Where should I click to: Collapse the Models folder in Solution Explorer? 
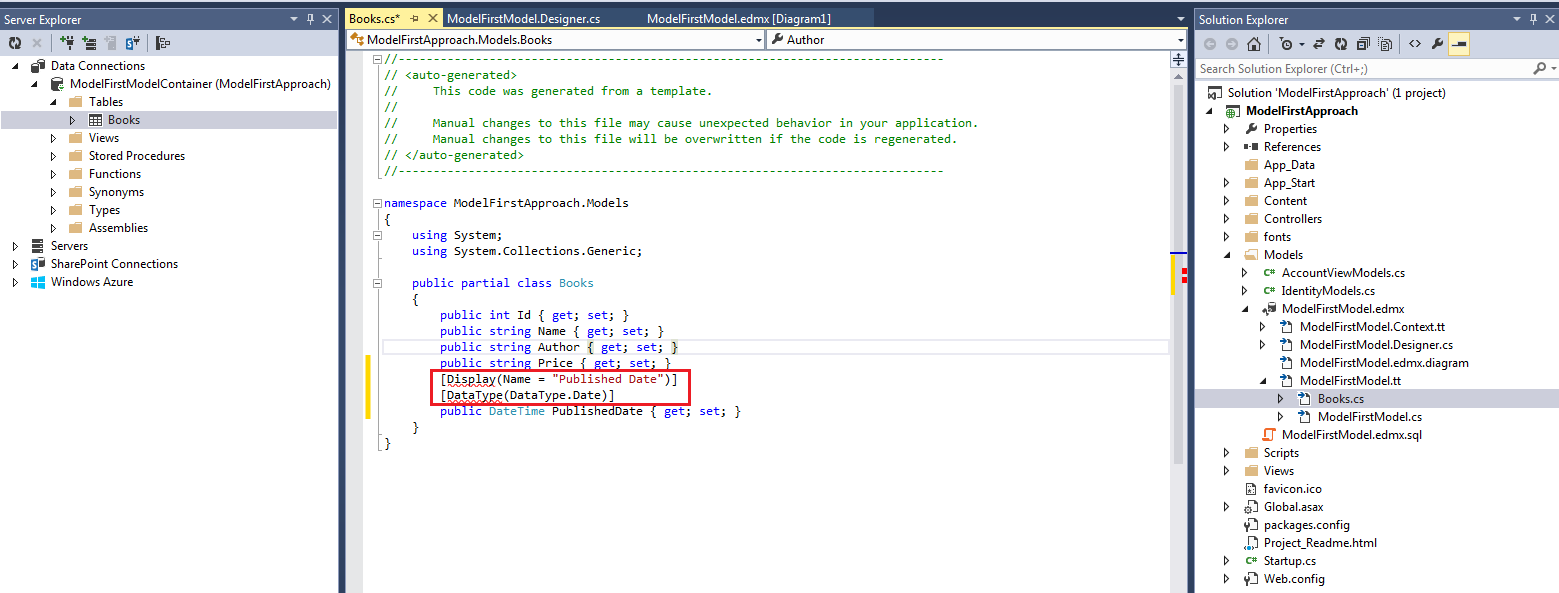(1227, 255)
